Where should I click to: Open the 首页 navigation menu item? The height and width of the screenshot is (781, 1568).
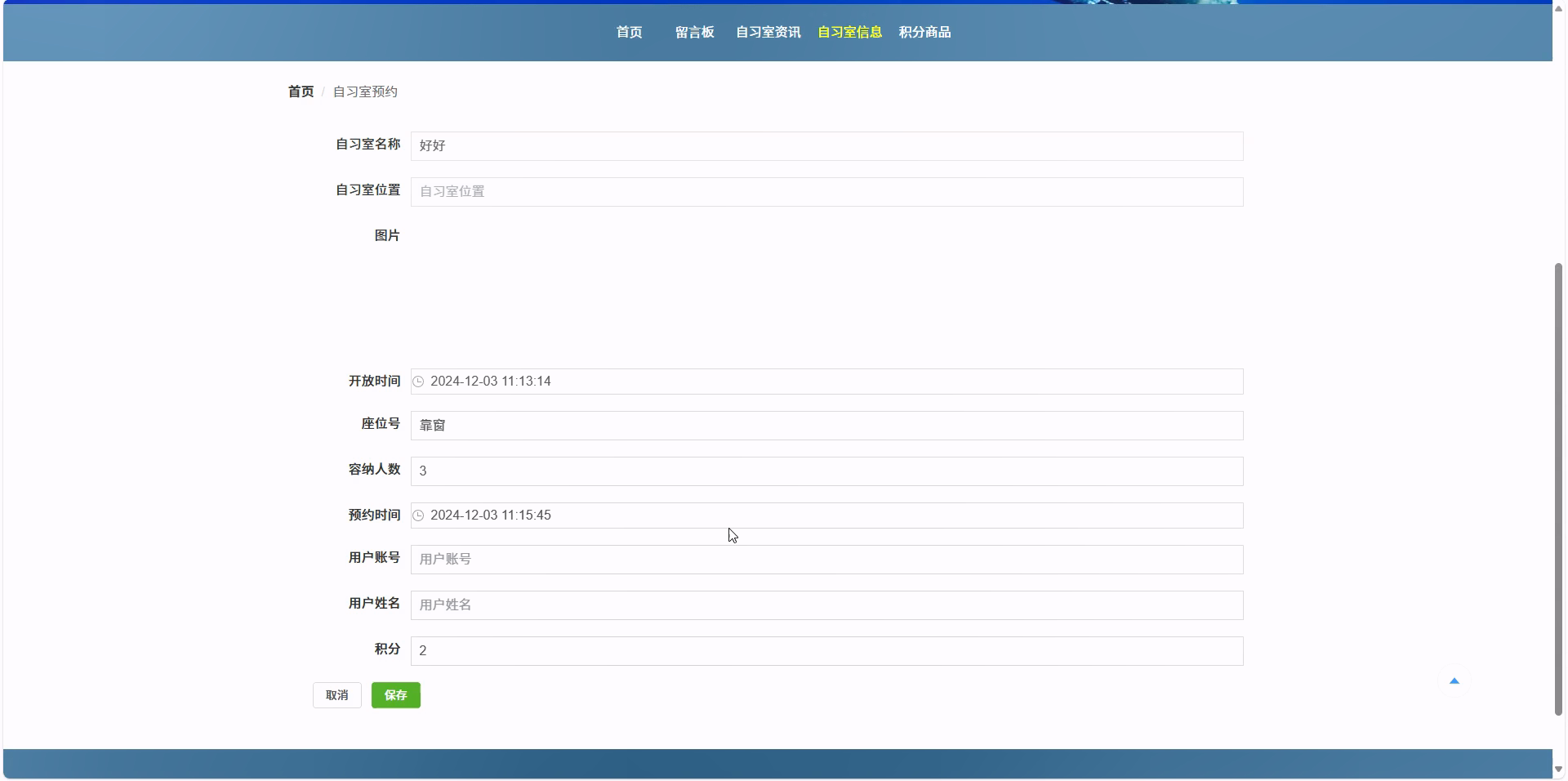coord(629,32)
